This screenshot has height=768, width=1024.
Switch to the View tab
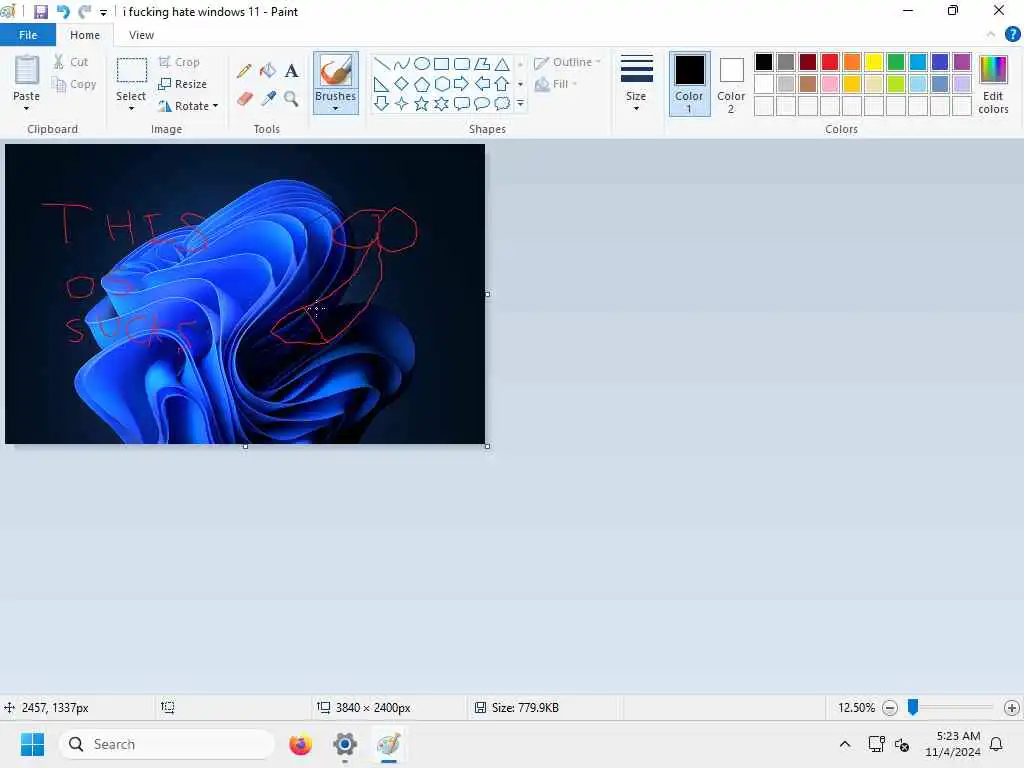click(141, 35)
